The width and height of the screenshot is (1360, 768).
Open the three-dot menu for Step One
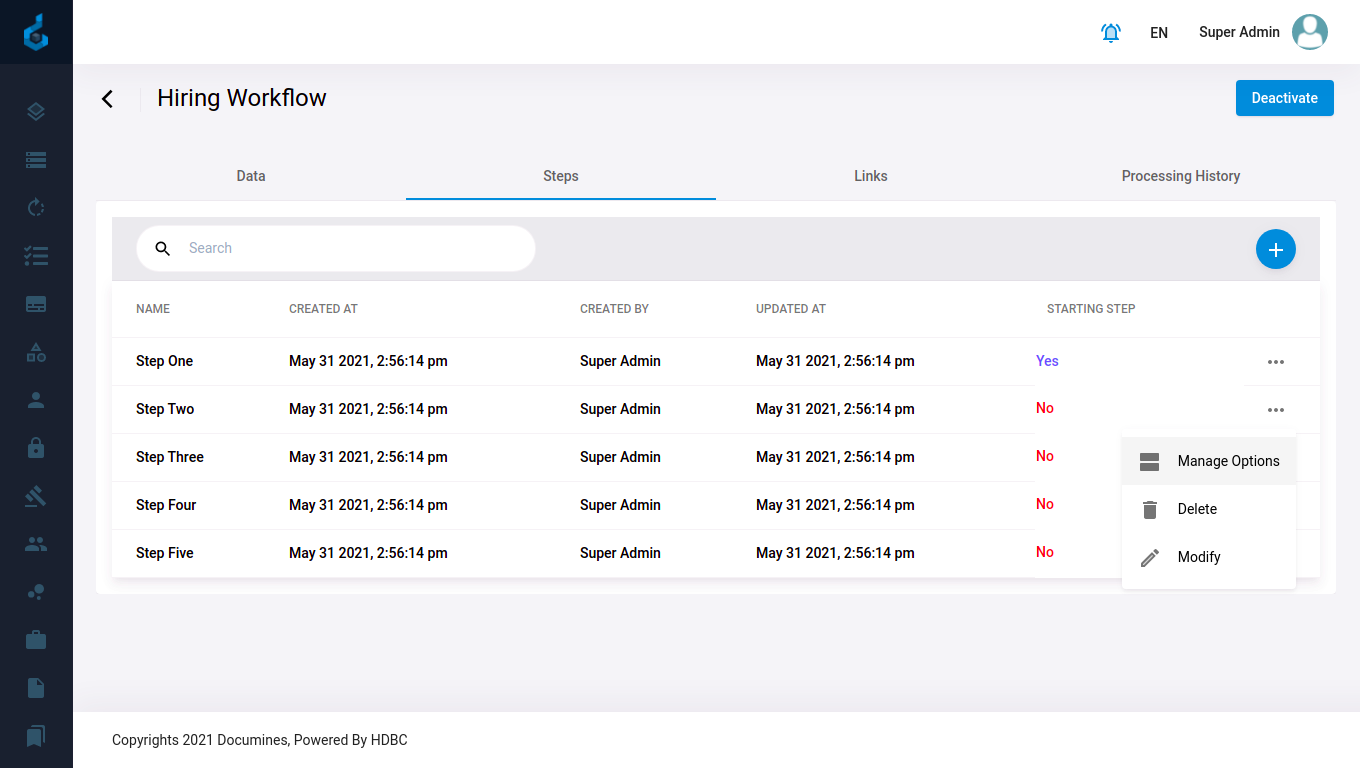coord(1275,362)
